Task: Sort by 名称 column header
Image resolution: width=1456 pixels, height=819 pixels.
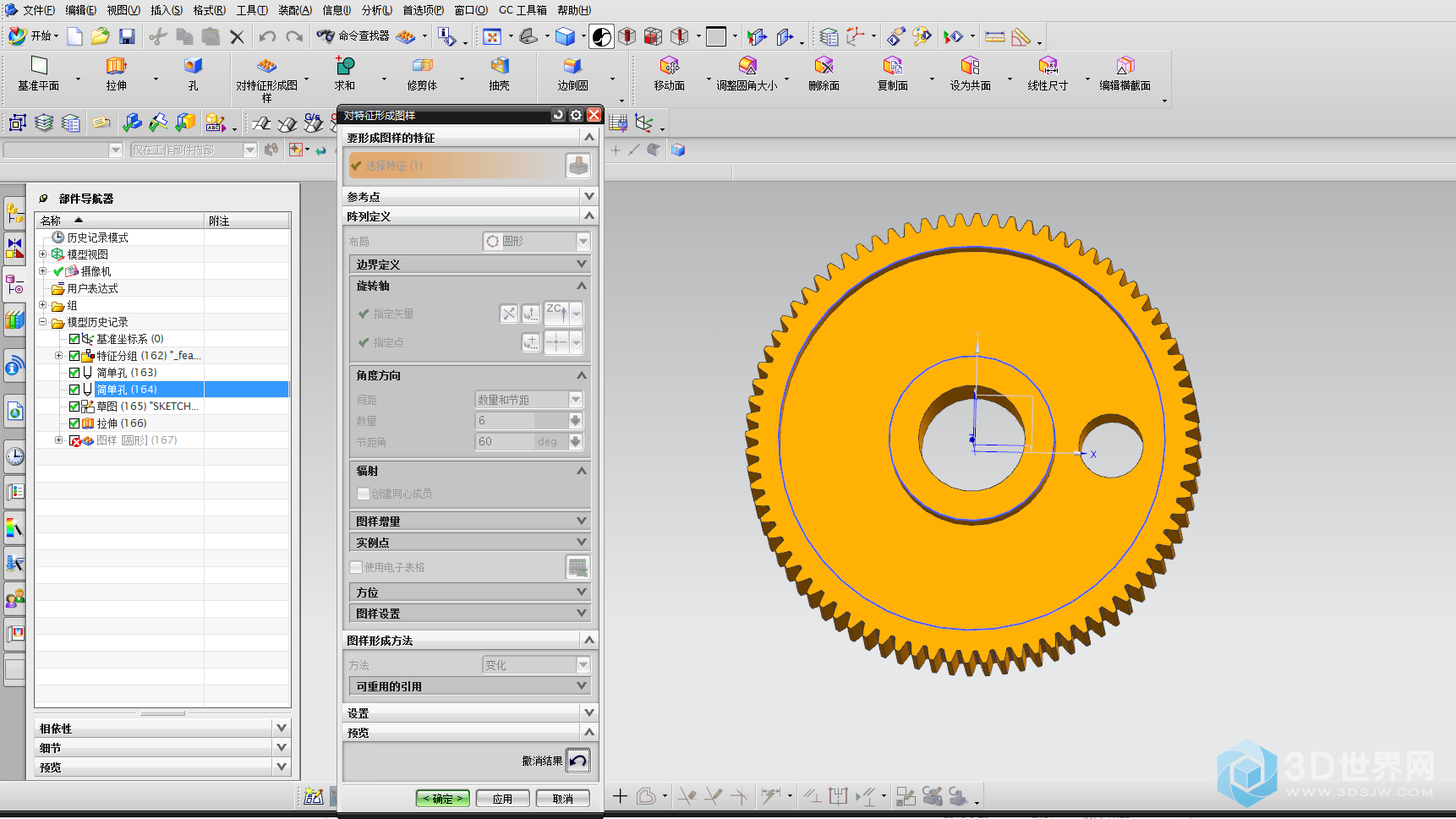Action: point(119,221)
